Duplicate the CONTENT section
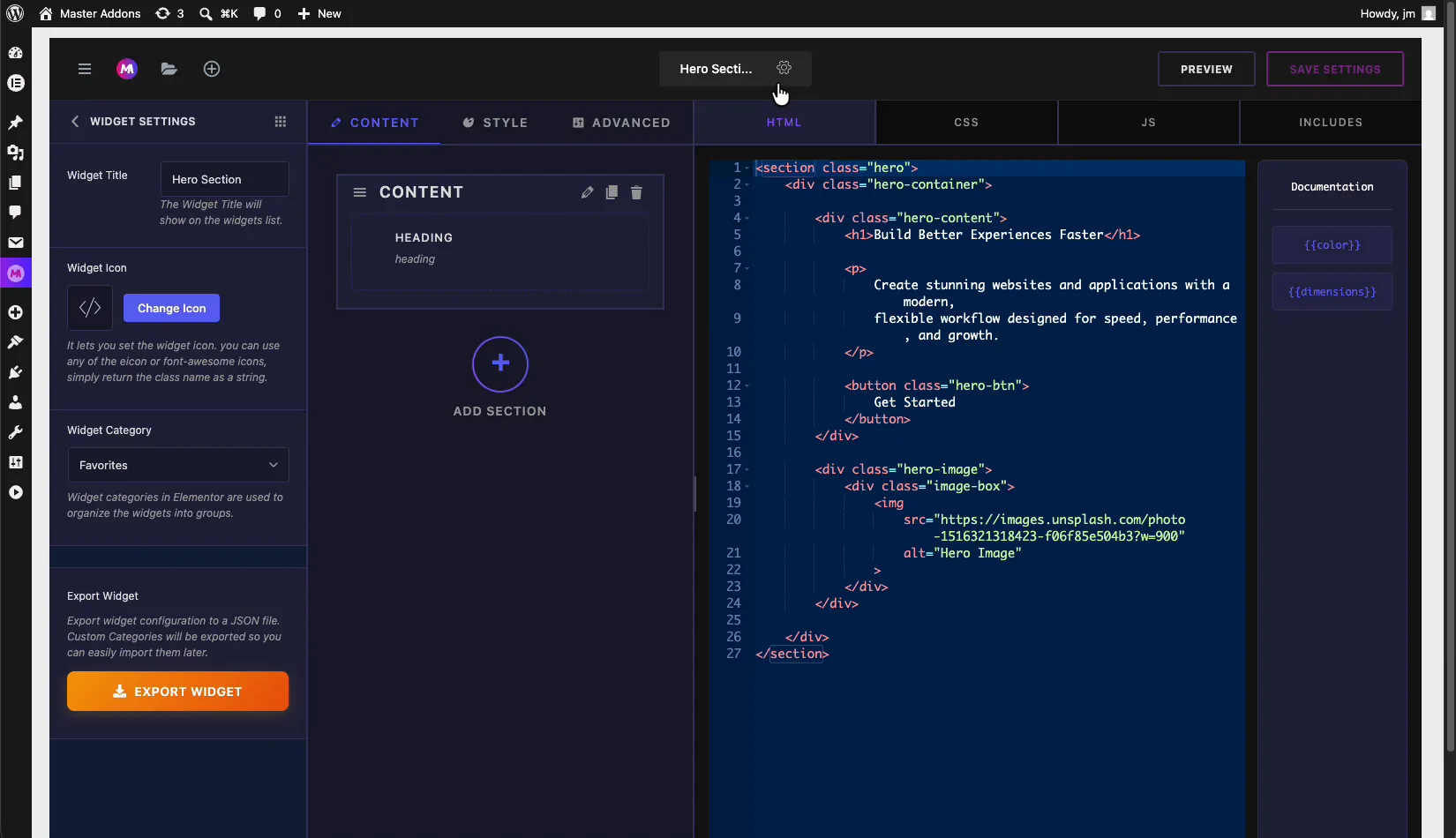 [612, 192]
